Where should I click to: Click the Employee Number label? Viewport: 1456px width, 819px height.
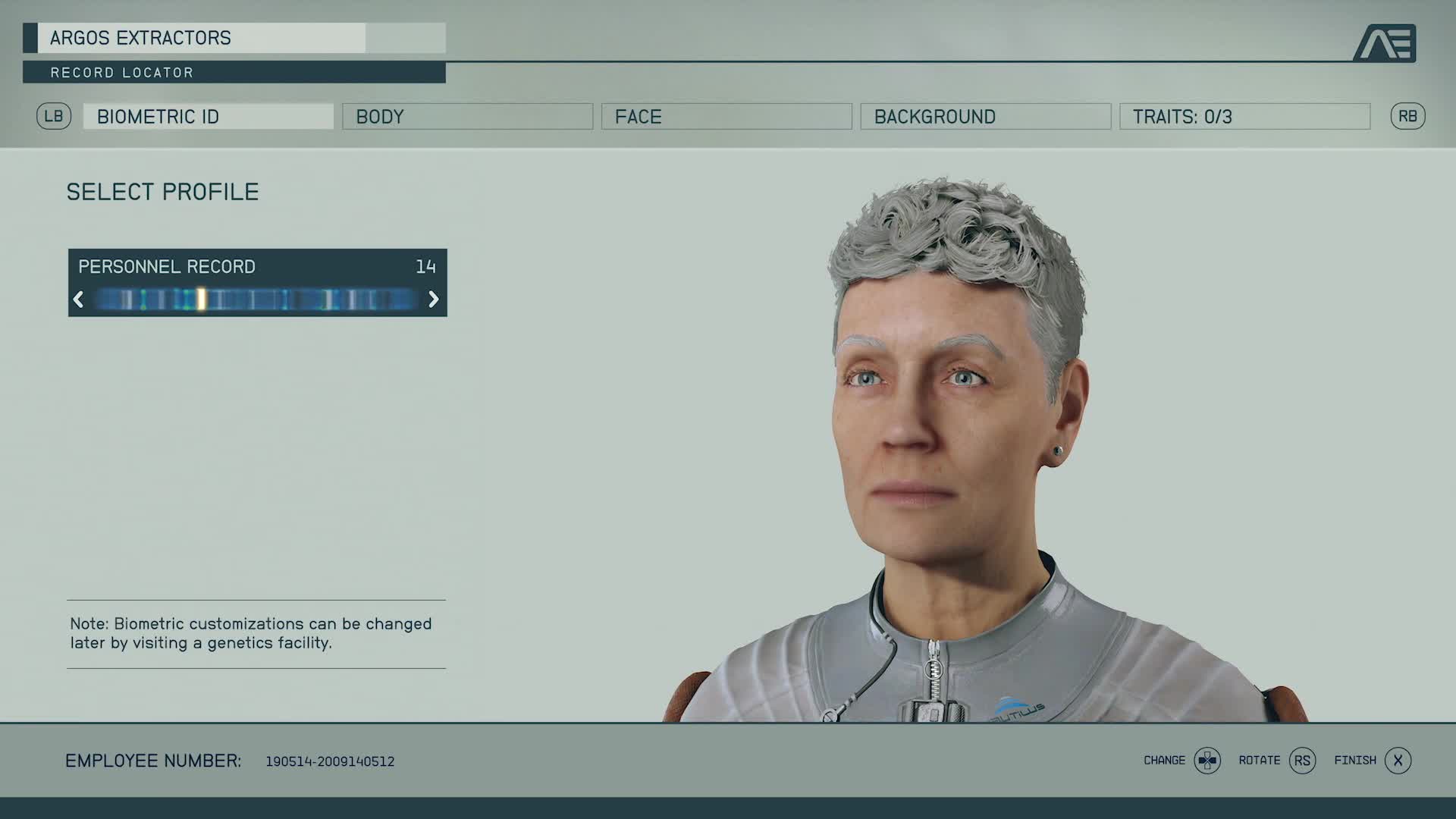153,761
